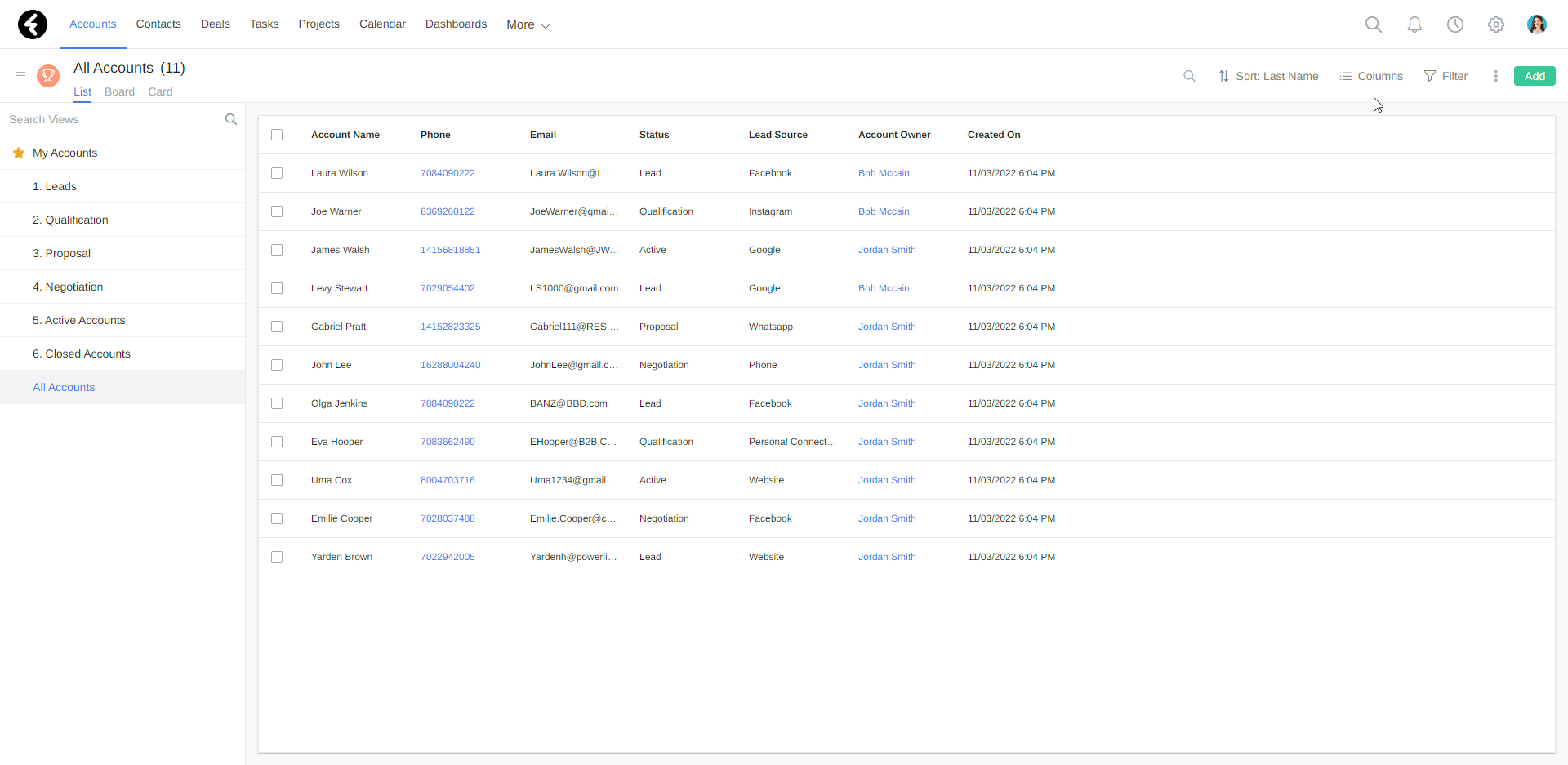
Task: Select the My Accounts view
Action: click(x=122, y=153)
